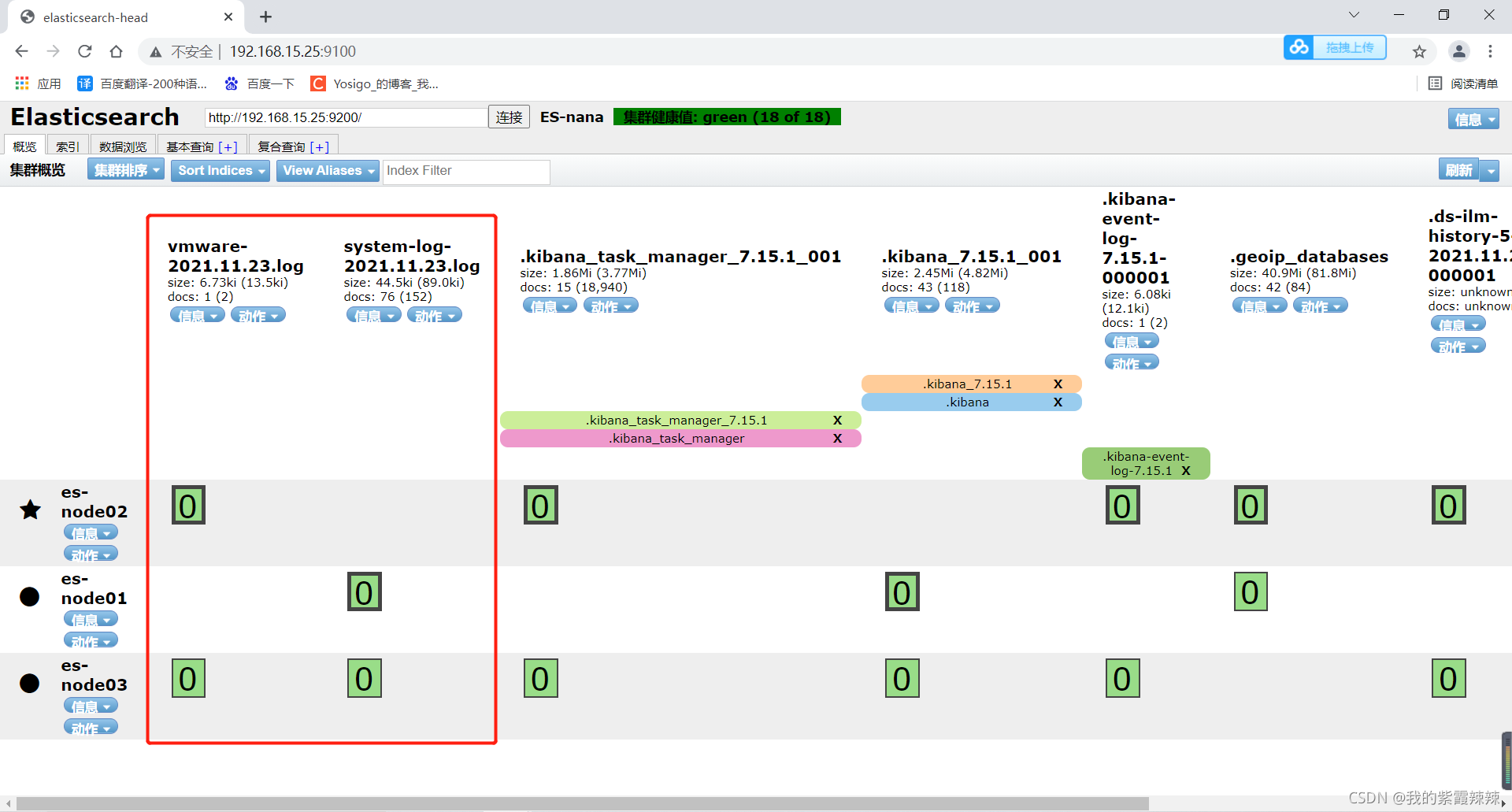Select system-log shard 0 on es-node01
Screen dimensions: 1512x812
pos(365,592)
